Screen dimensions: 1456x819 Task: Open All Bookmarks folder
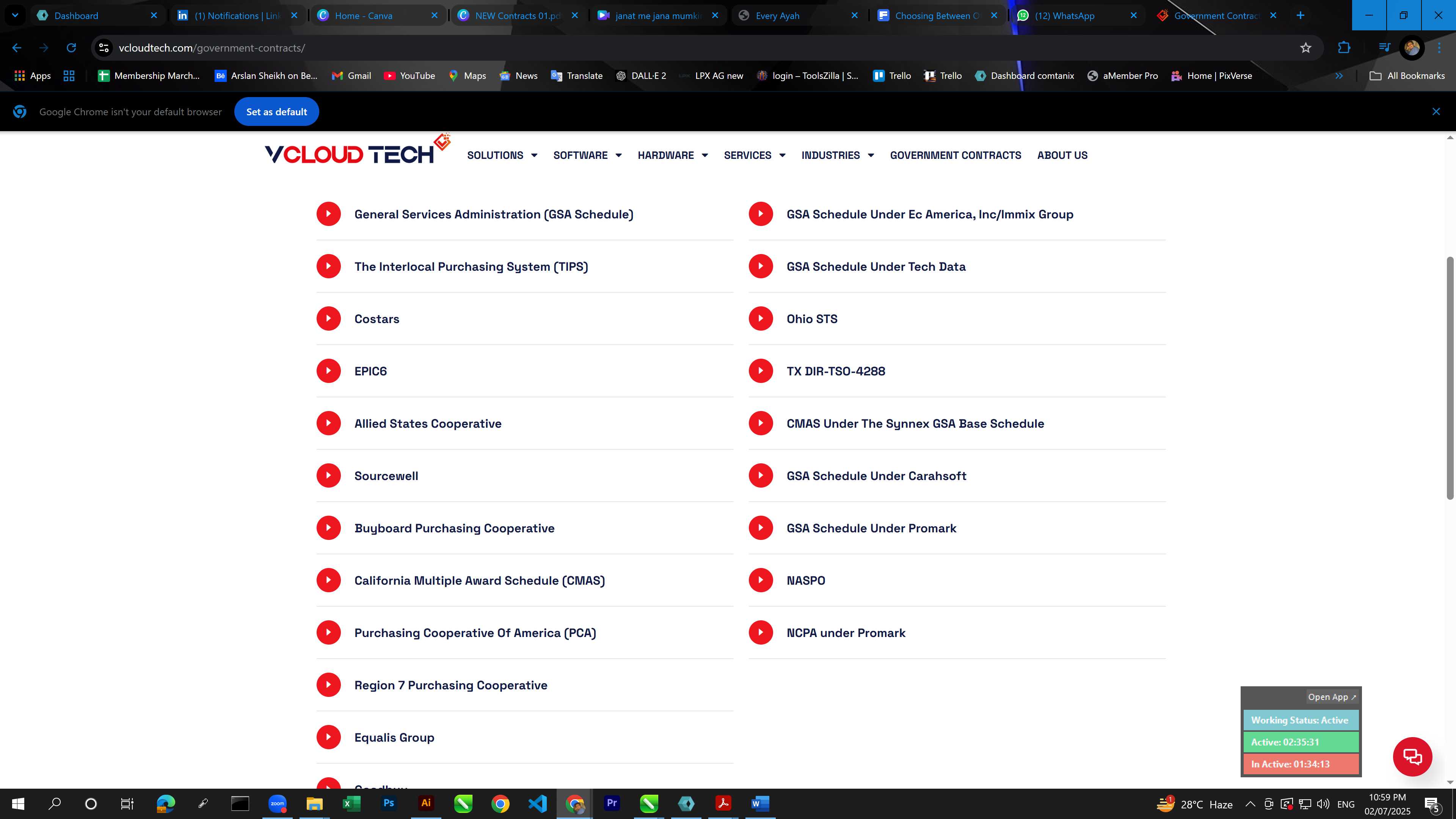pyautogui.click(x=1407, y=76)
